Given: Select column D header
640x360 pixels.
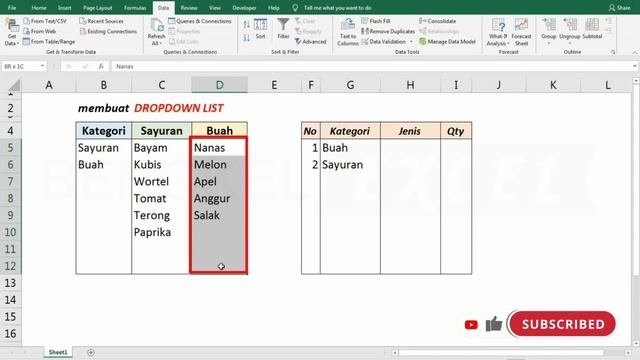Looking at the screenshot, I should coord(220,85).
